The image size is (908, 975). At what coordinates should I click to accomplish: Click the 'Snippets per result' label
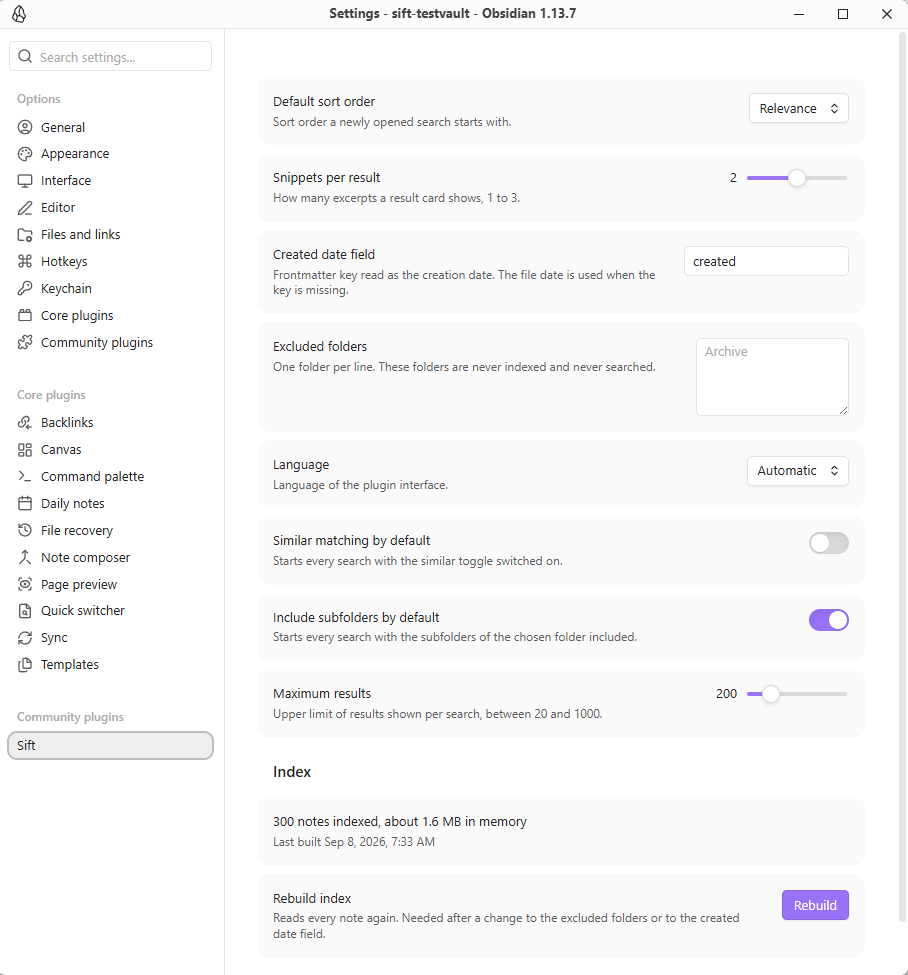coord(327,178)
